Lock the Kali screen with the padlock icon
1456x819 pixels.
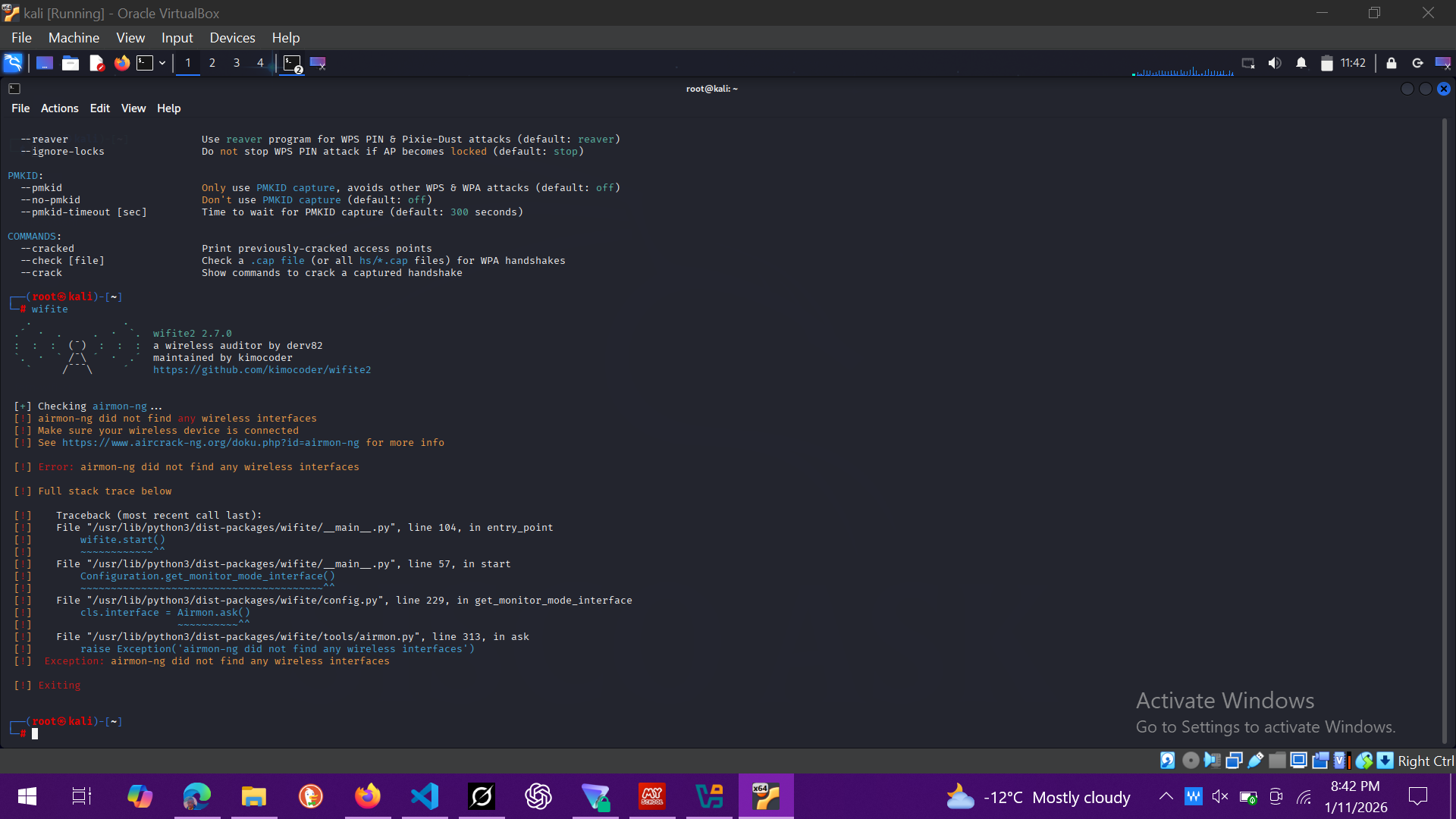(x=1392, y=63)
